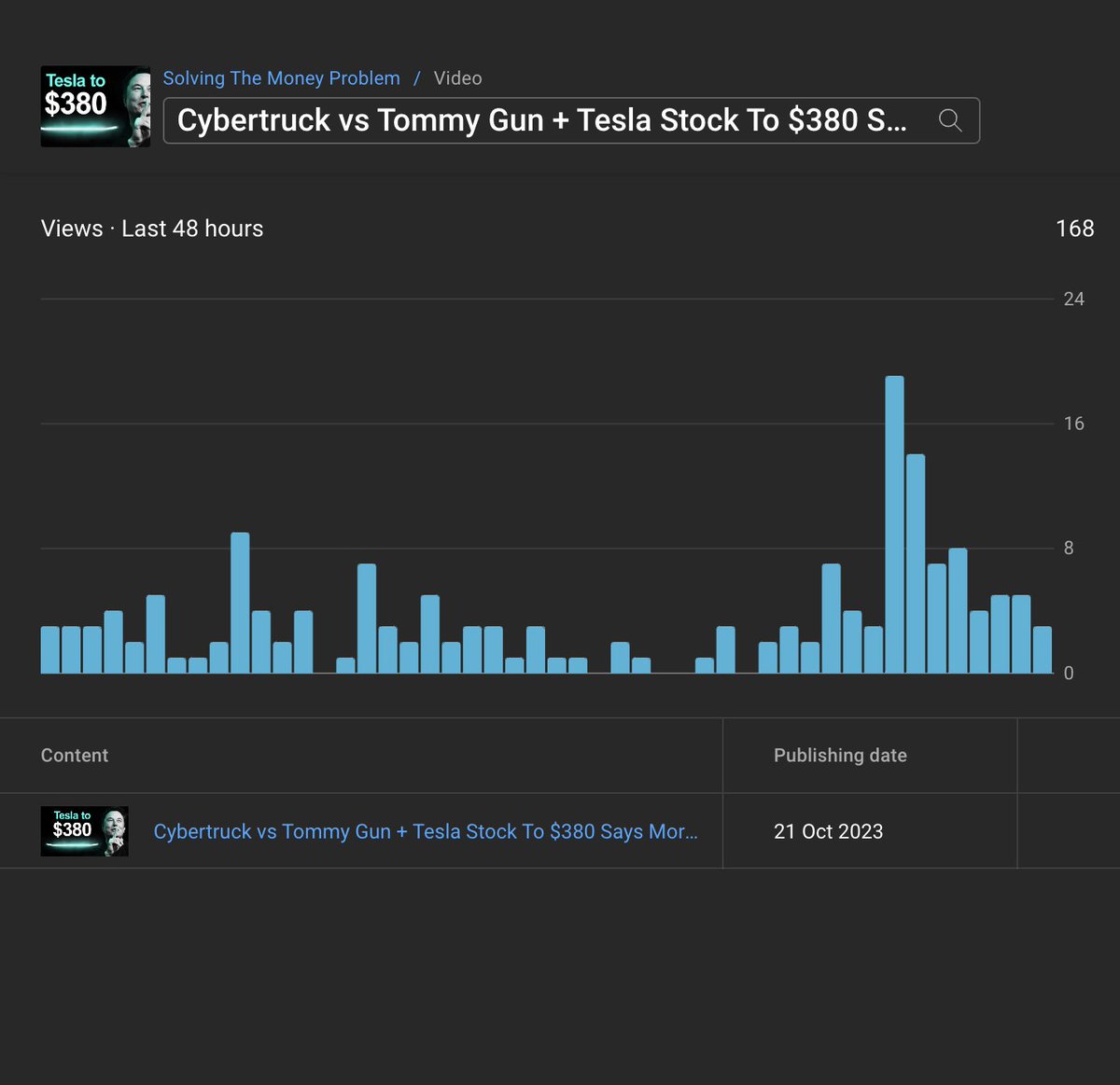
Task: Click the Video breadcrumb label
Action: click(x=457, y=78)
